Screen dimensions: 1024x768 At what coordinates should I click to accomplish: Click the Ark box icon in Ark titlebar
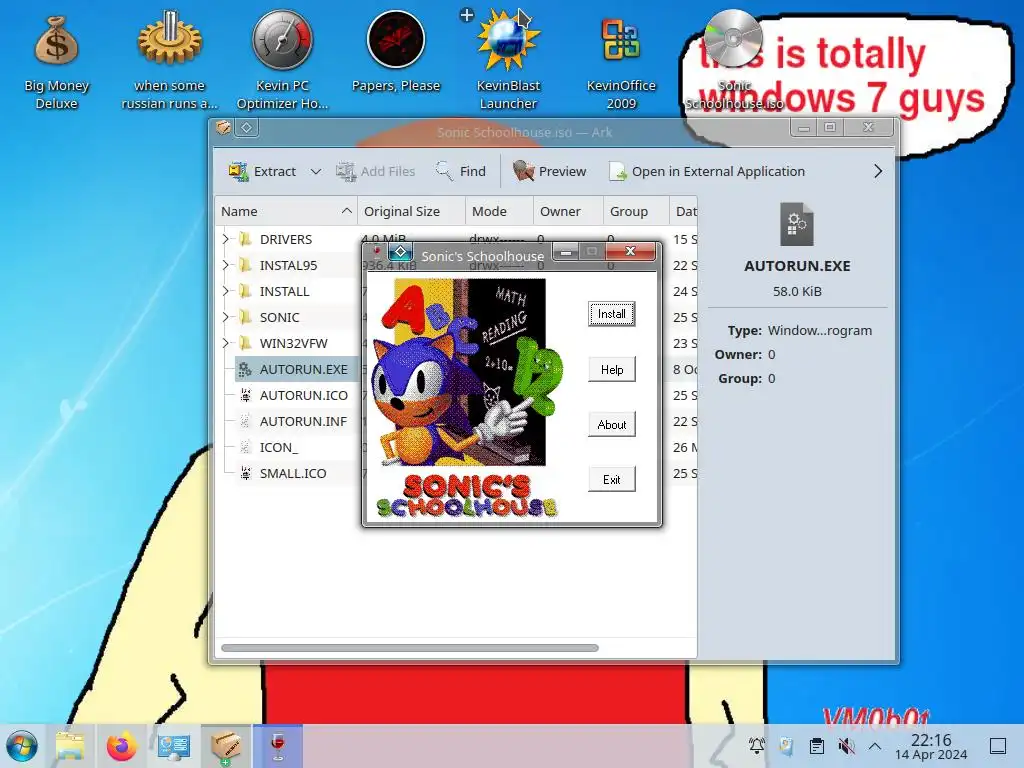(x=223, y=127)
